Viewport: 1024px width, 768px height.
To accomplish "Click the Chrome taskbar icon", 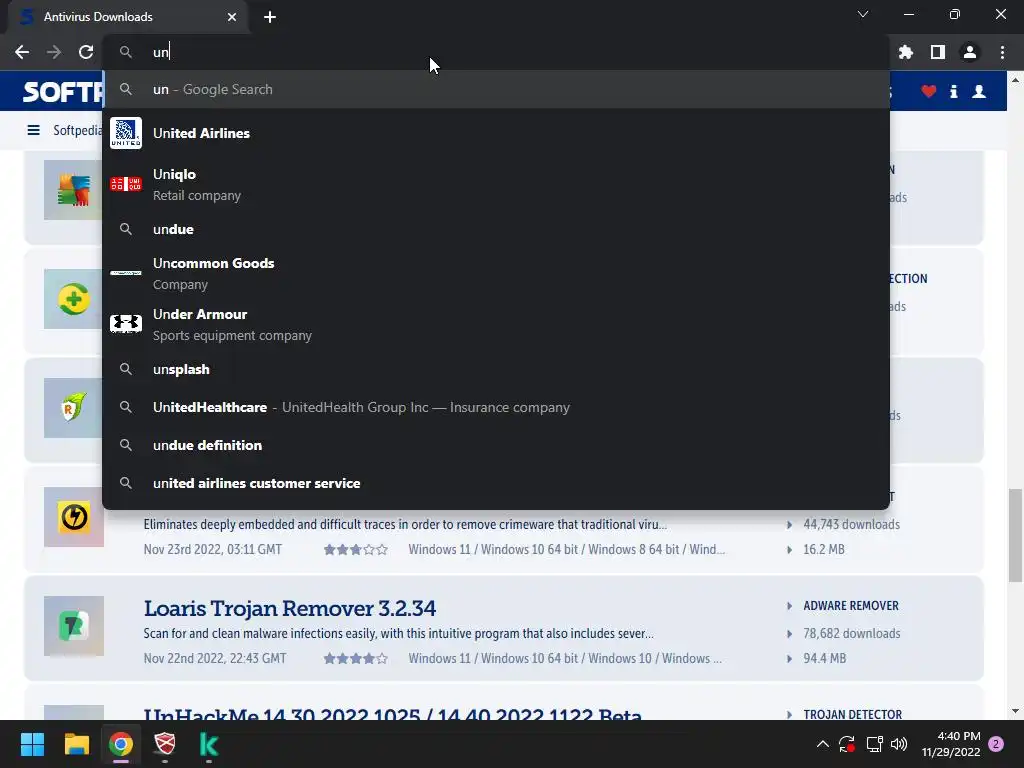I will pos(121,744).
